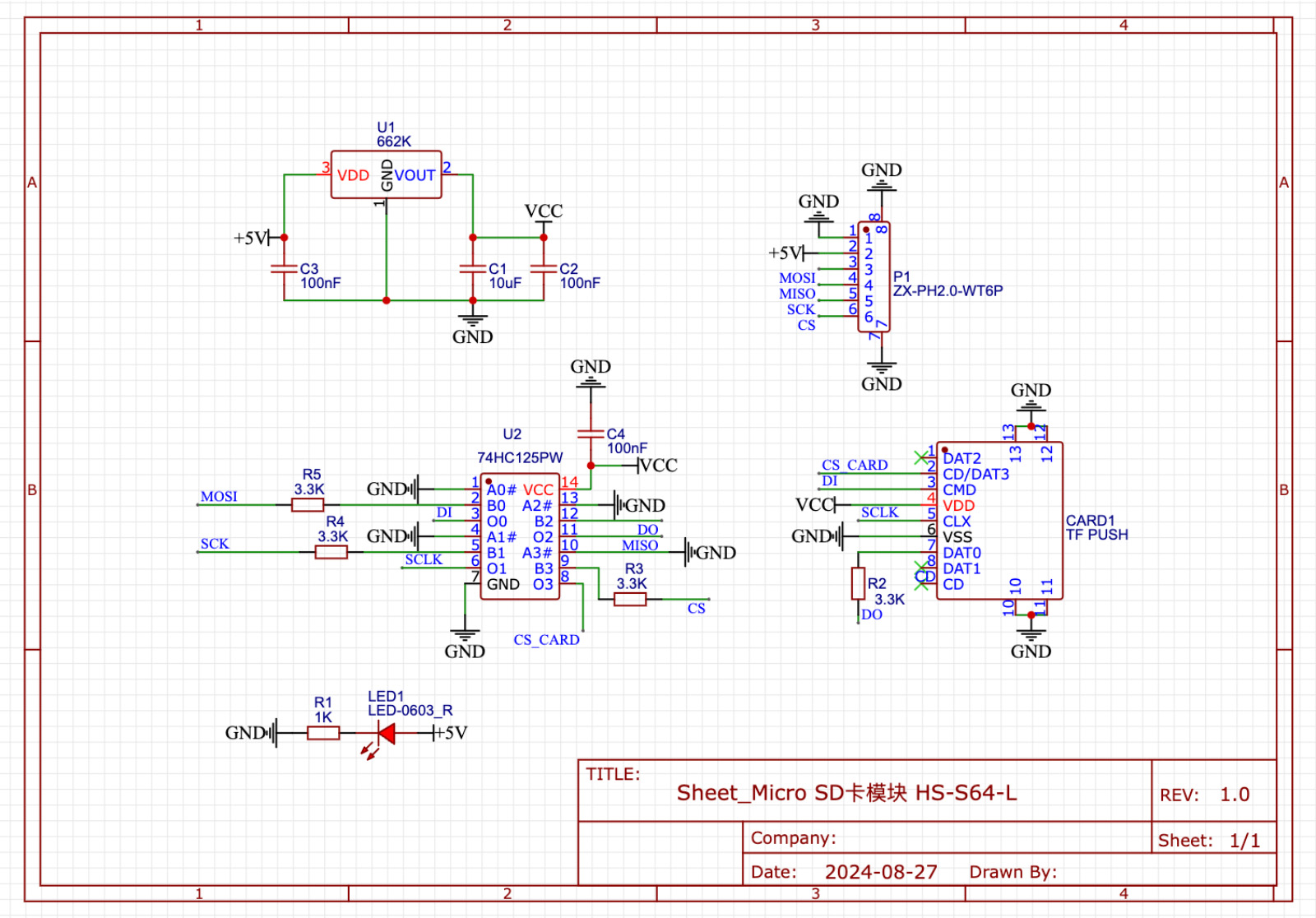Viewport: 1316px width, 918px height.
Task: Select capacitor C3 100nF symbol
Action: [284, 268]
